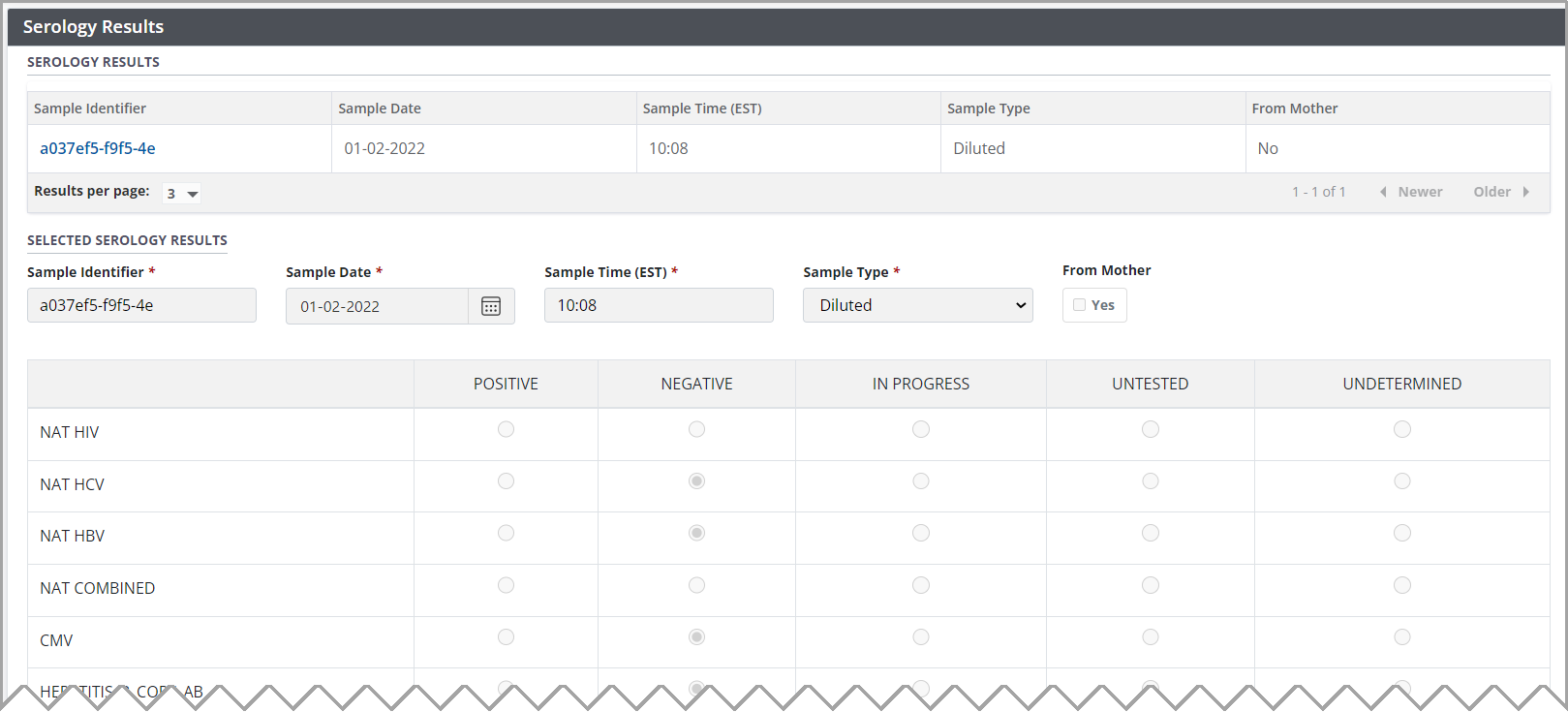Mark NAT COMBINED as UNTESTED
This screenshot has height=712, width=1568.
(1151, 585)
